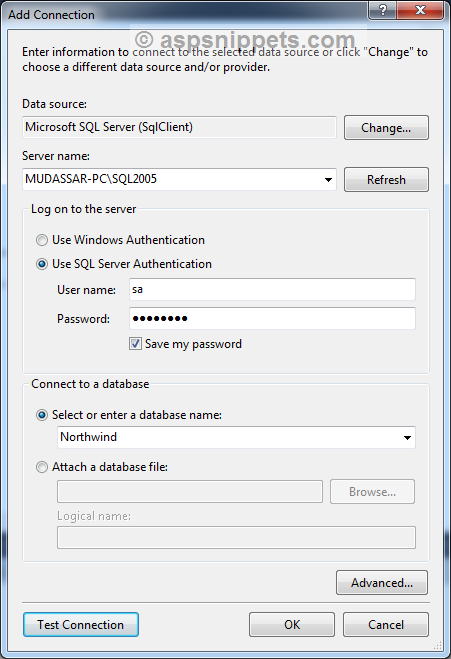Cancel the Add Connection dialog
The height and width of the screenshot is (659, 451).
point(386,625)
